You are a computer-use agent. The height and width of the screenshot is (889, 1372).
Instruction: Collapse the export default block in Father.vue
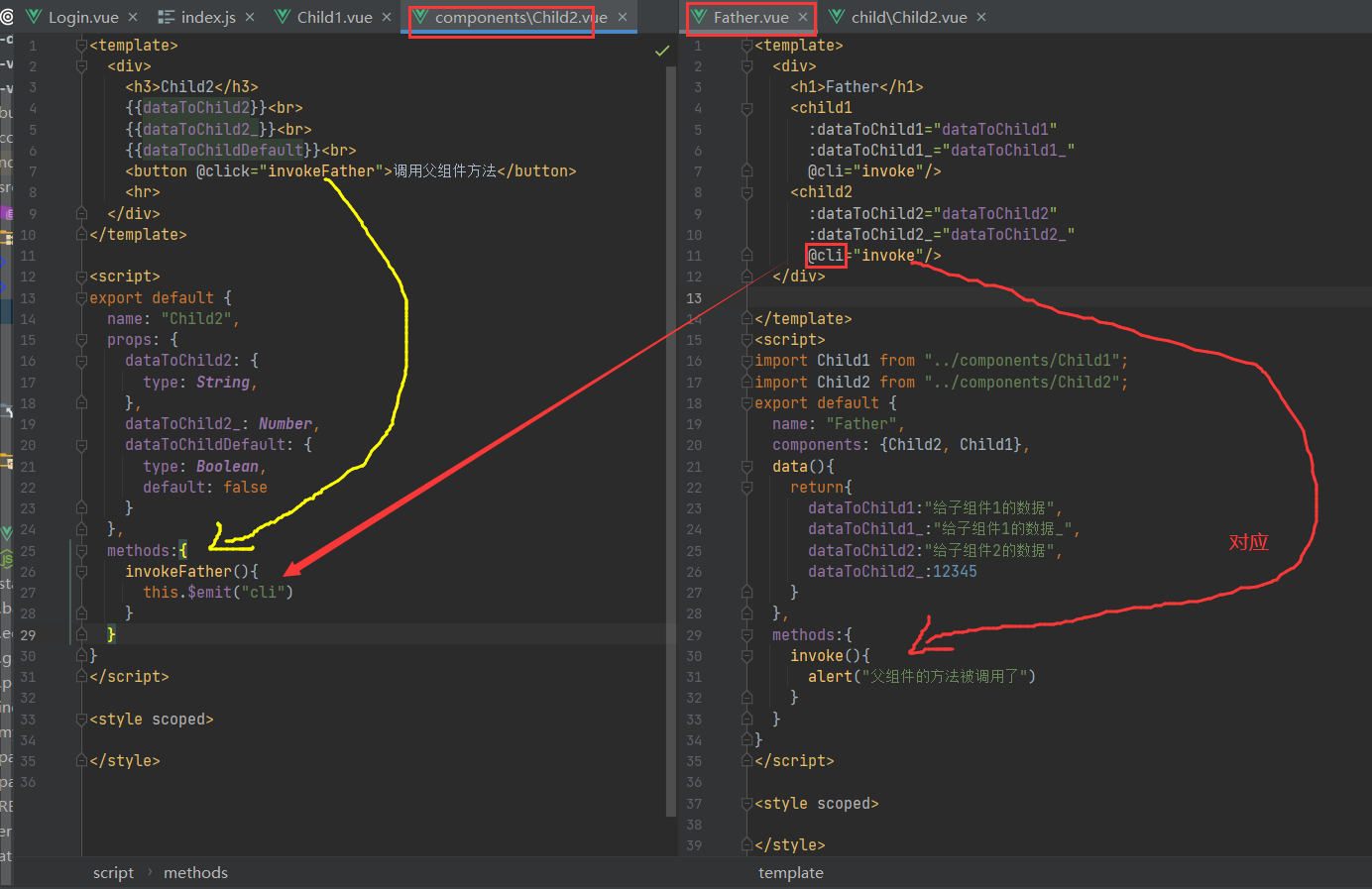tap(747, 403)
